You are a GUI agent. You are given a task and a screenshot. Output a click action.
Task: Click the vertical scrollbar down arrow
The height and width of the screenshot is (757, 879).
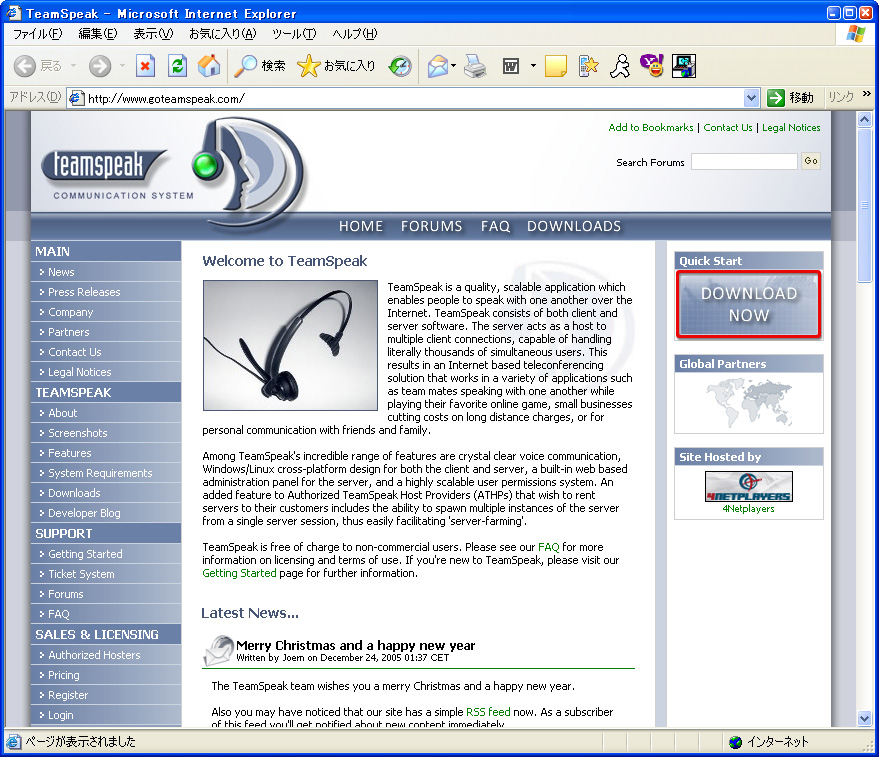[x=864, y=718]
